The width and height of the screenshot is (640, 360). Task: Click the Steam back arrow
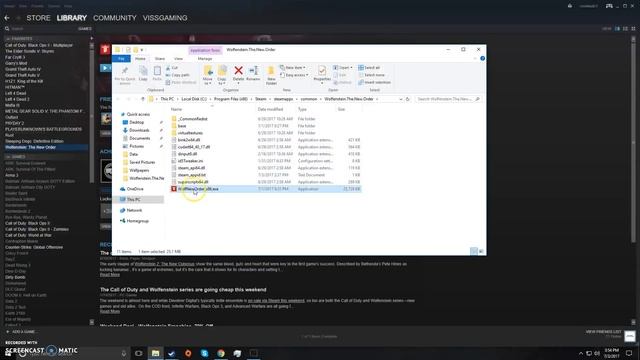point(7,18)
